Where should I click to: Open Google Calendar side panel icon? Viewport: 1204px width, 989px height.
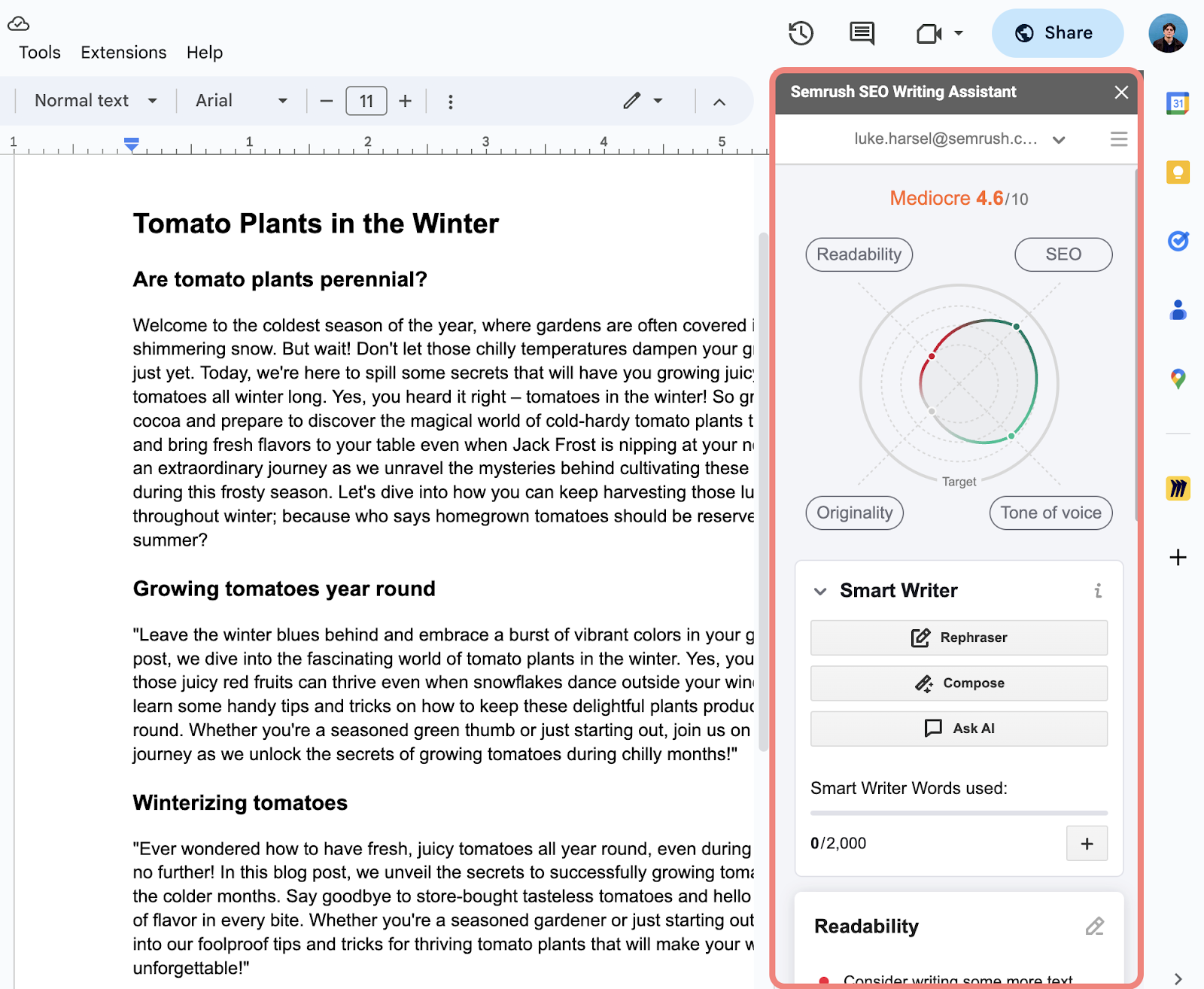pos(1178,103)
